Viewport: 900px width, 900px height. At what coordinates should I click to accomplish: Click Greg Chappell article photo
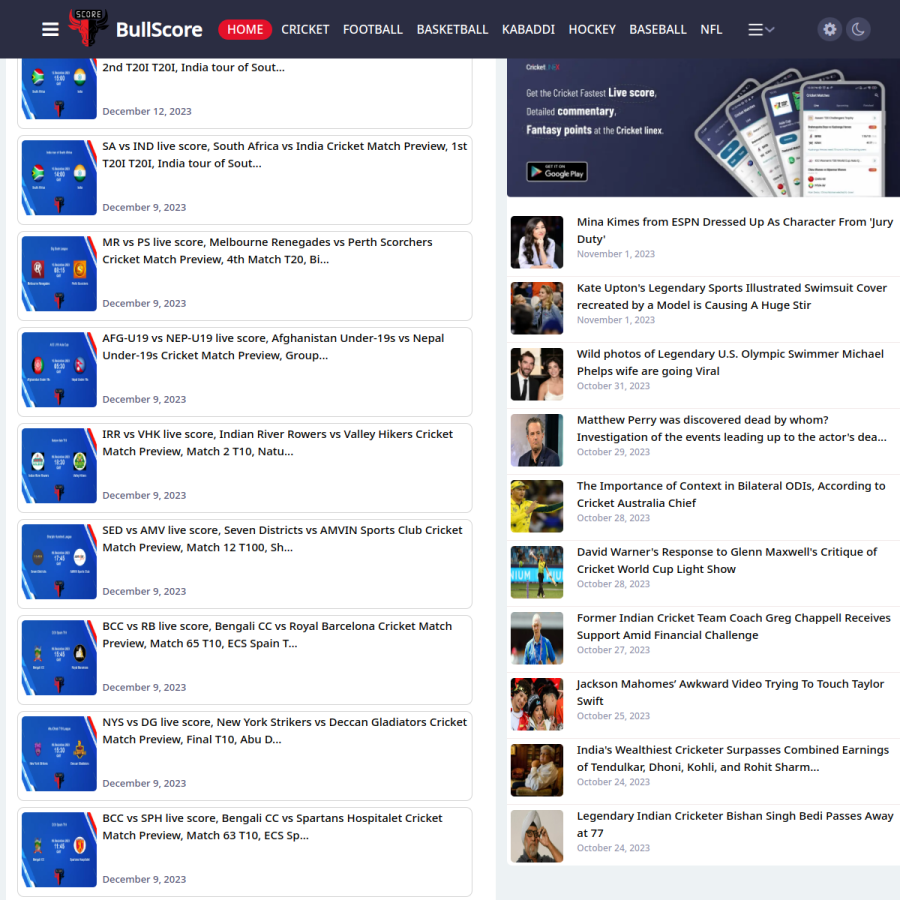click(x=537, y=638)
